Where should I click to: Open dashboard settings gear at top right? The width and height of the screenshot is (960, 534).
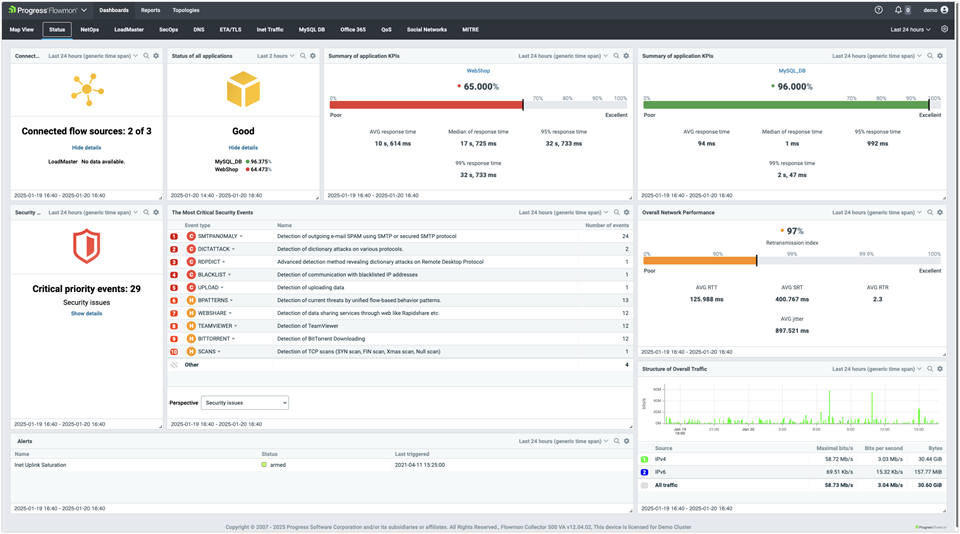[945, 30]
